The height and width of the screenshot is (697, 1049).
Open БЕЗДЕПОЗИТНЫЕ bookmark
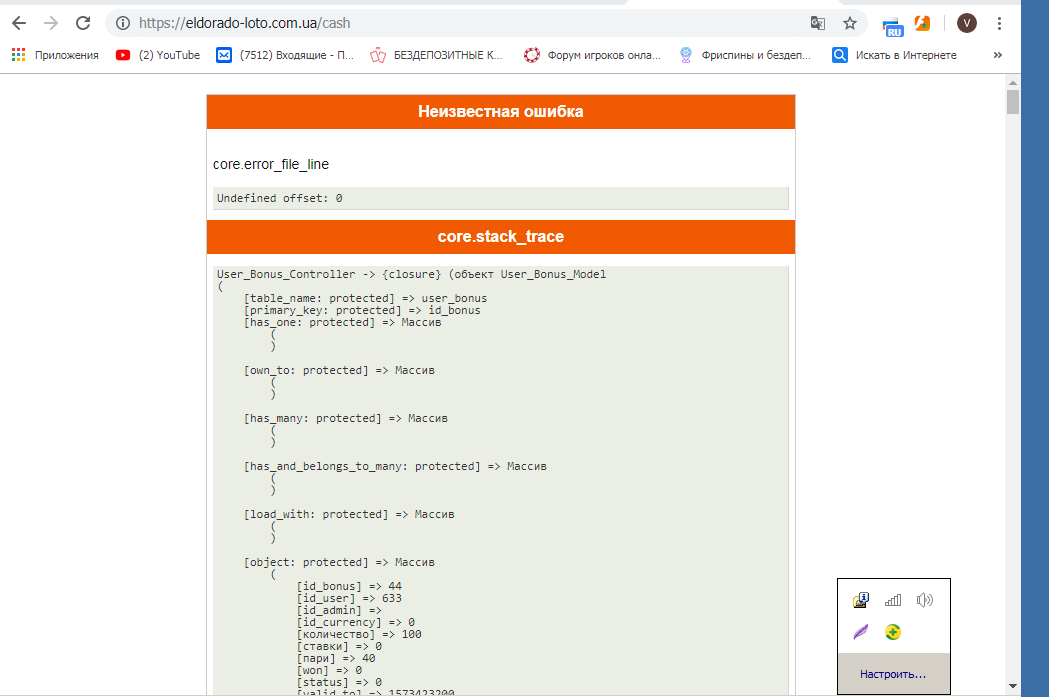coord(436,55)
